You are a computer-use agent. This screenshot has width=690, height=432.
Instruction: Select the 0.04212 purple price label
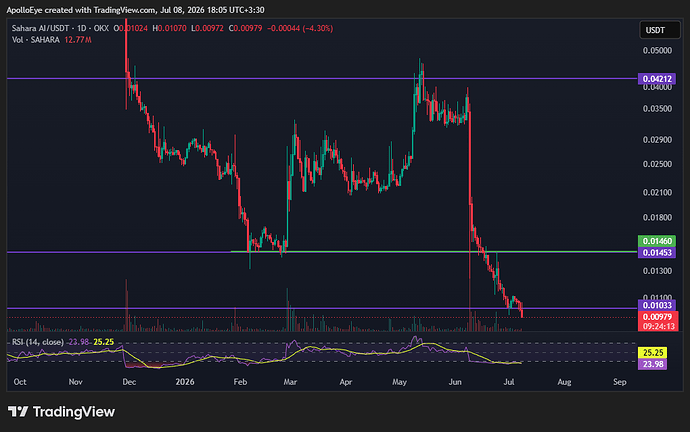(657, 79)
